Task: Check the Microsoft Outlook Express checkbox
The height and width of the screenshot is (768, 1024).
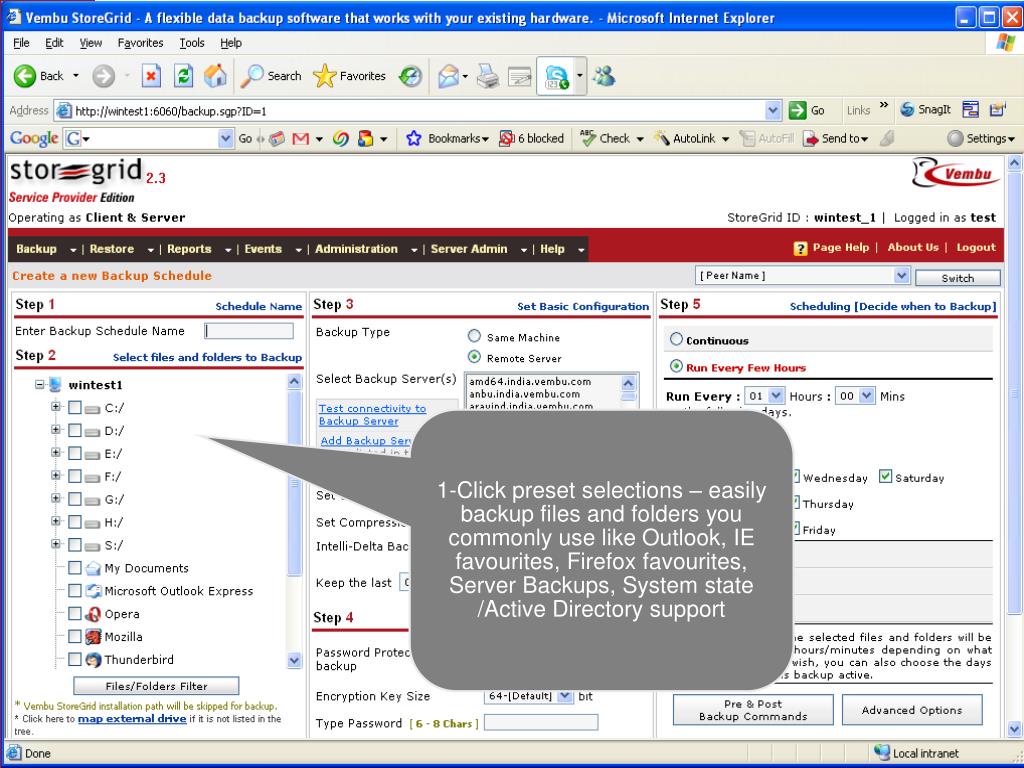Action: [x=74, y=590]
